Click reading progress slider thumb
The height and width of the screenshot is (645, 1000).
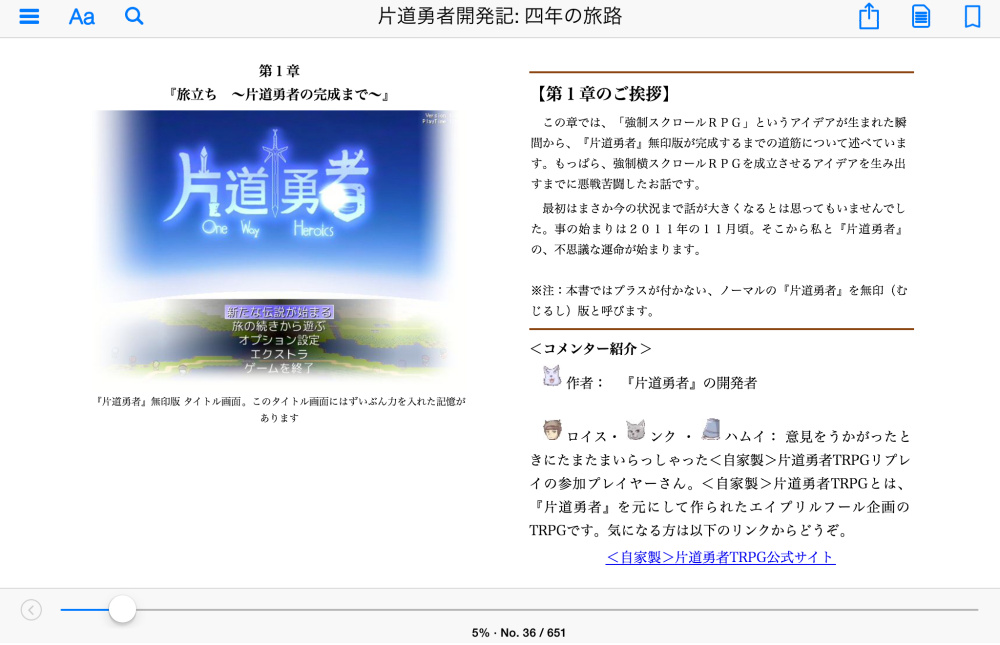pos(122,609)
